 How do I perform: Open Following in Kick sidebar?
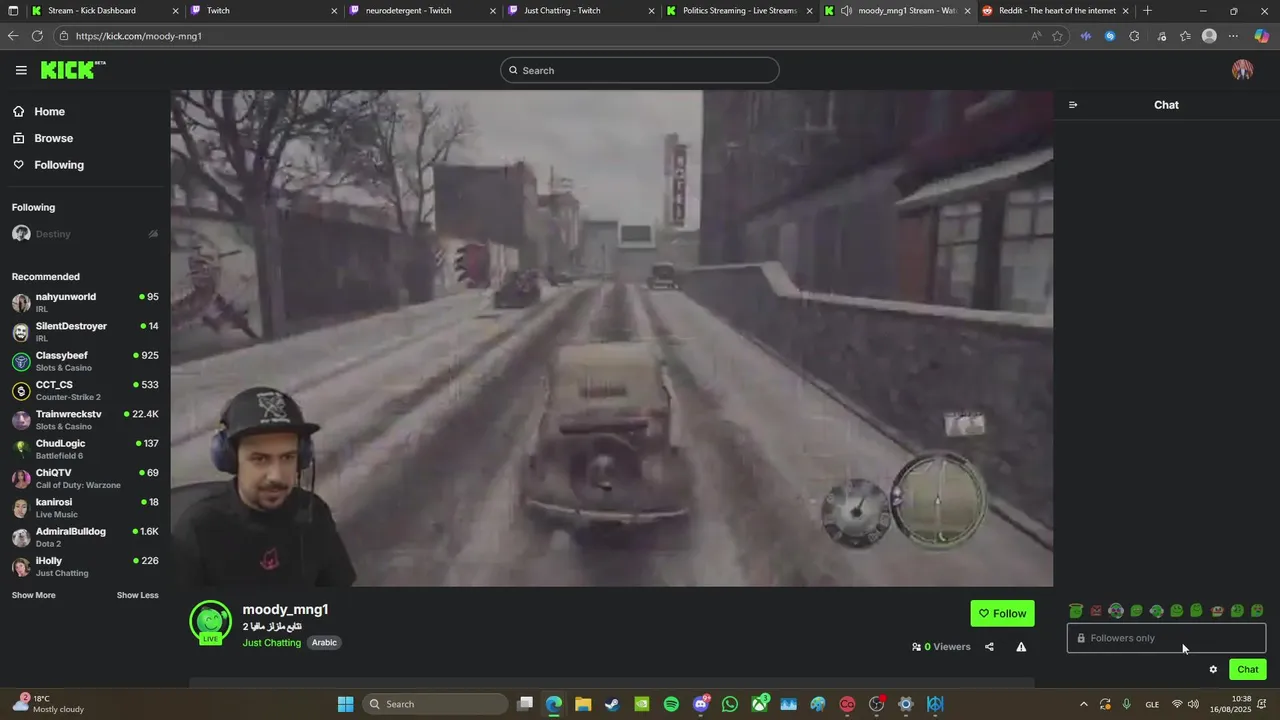point(58,165)
